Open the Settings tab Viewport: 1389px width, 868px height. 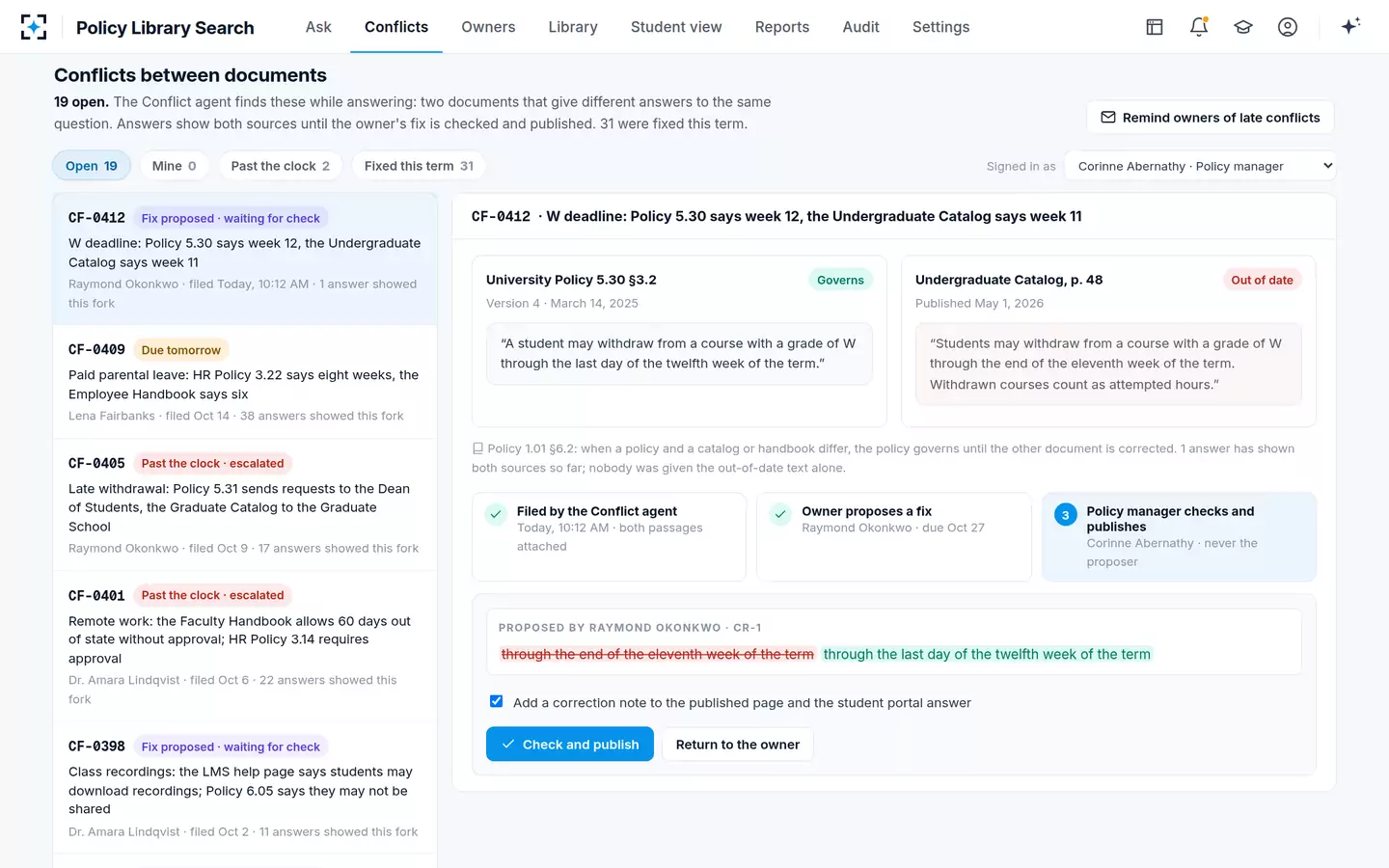(x=940, y=27)
